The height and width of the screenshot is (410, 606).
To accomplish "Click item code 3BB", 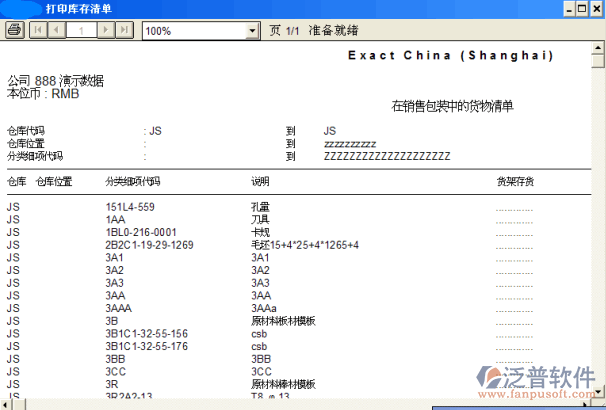I will click(x=115, y=359).
